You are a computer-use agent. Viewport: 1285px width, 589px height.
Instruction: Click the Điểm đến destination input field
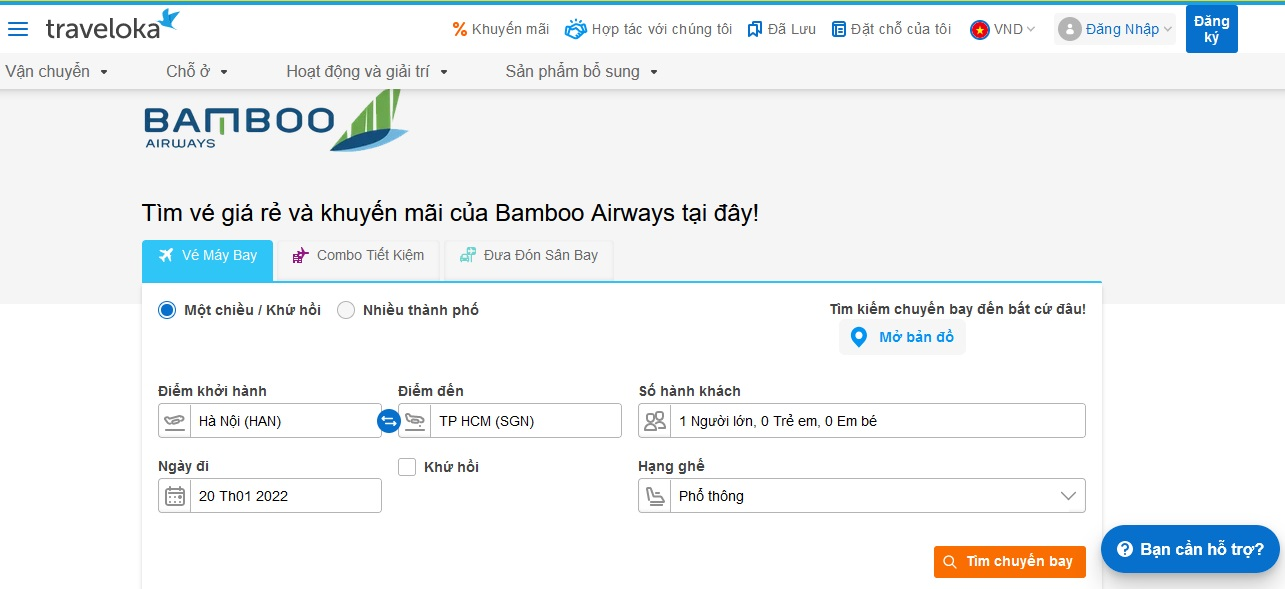(525, 421)
